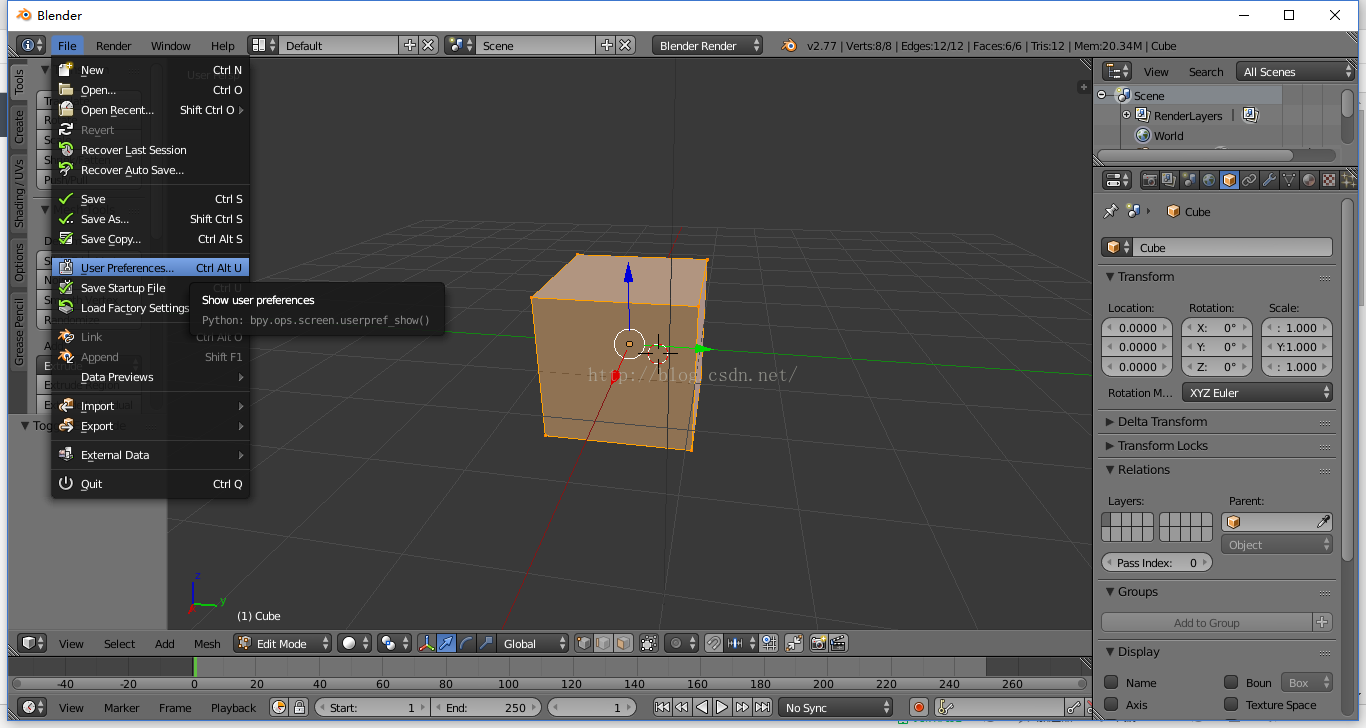Switch to edge select mode
Viewport: 1366px width, 728px height.
tap(604, 643)
